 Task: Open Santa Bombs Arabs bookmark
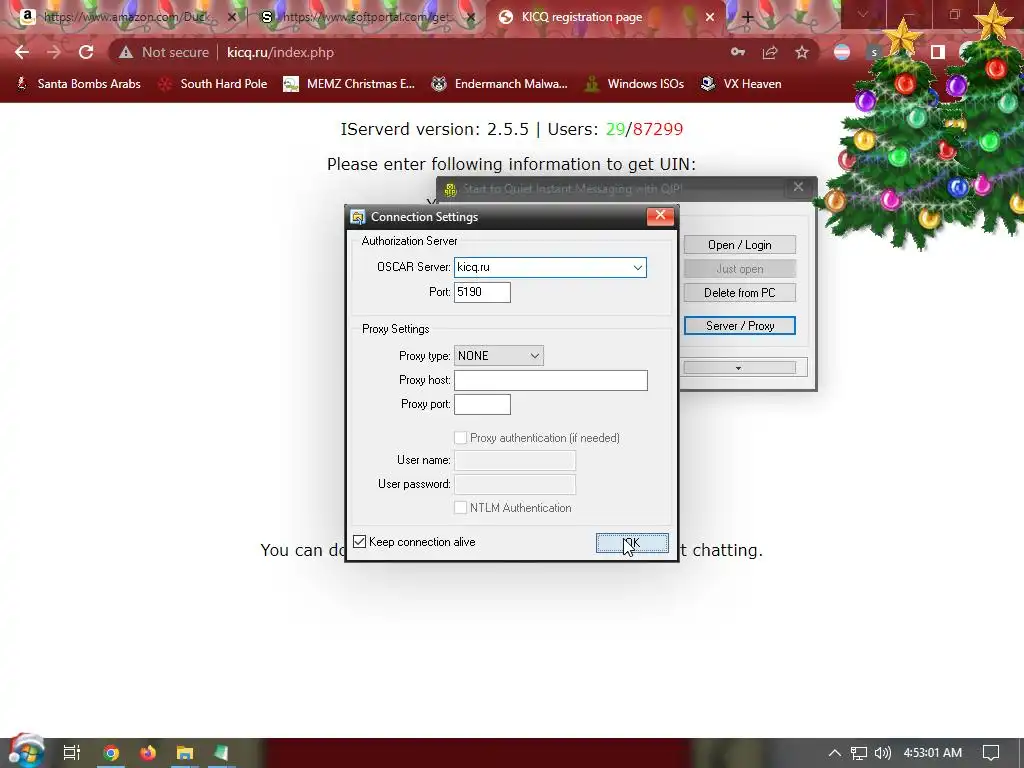tap(78, 84)
